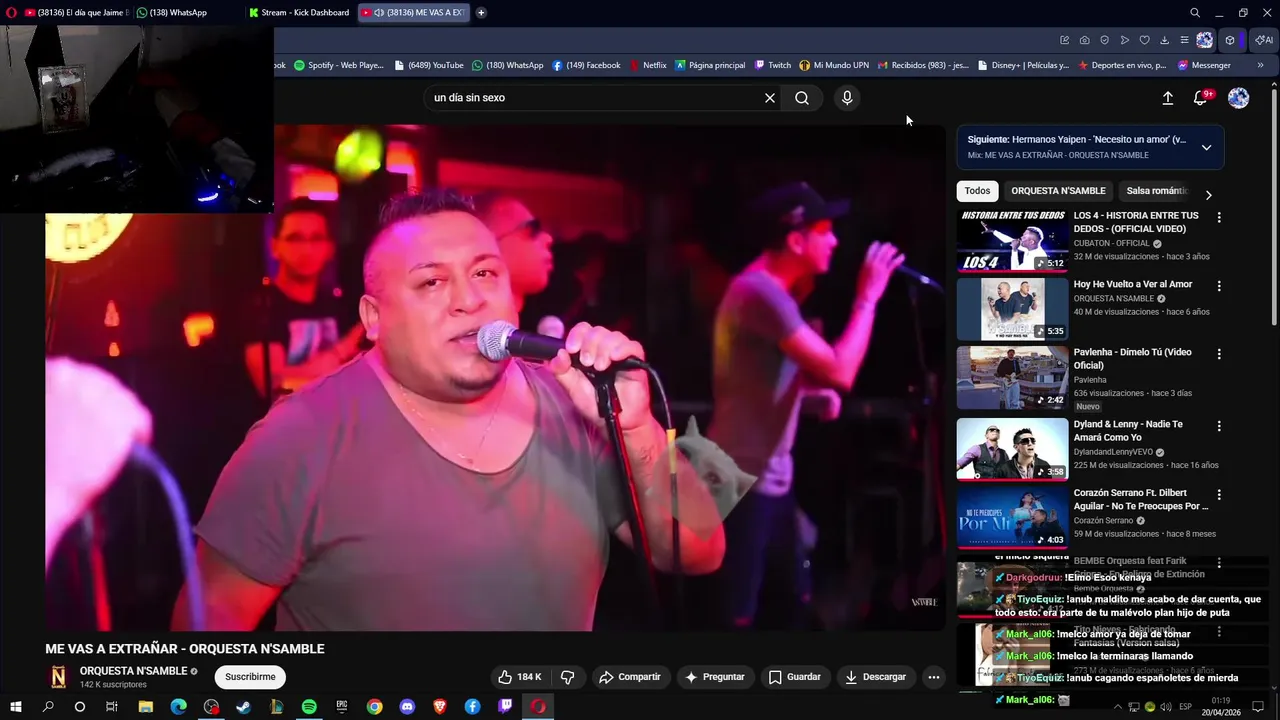Show more filter chips with right arrow

[1208, 195]
